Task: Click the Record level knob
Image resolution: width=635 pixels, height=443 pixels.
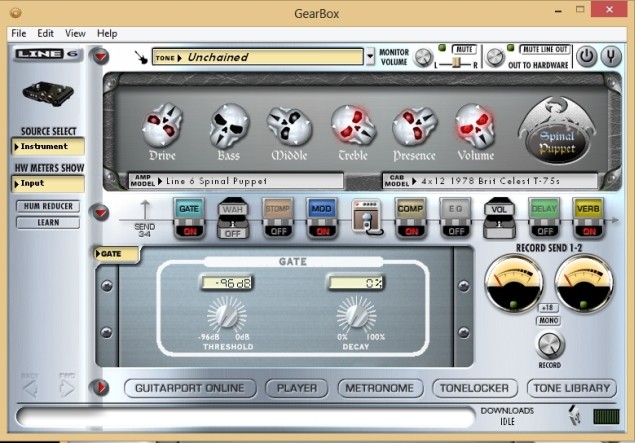Action: (x=550, y=345)
